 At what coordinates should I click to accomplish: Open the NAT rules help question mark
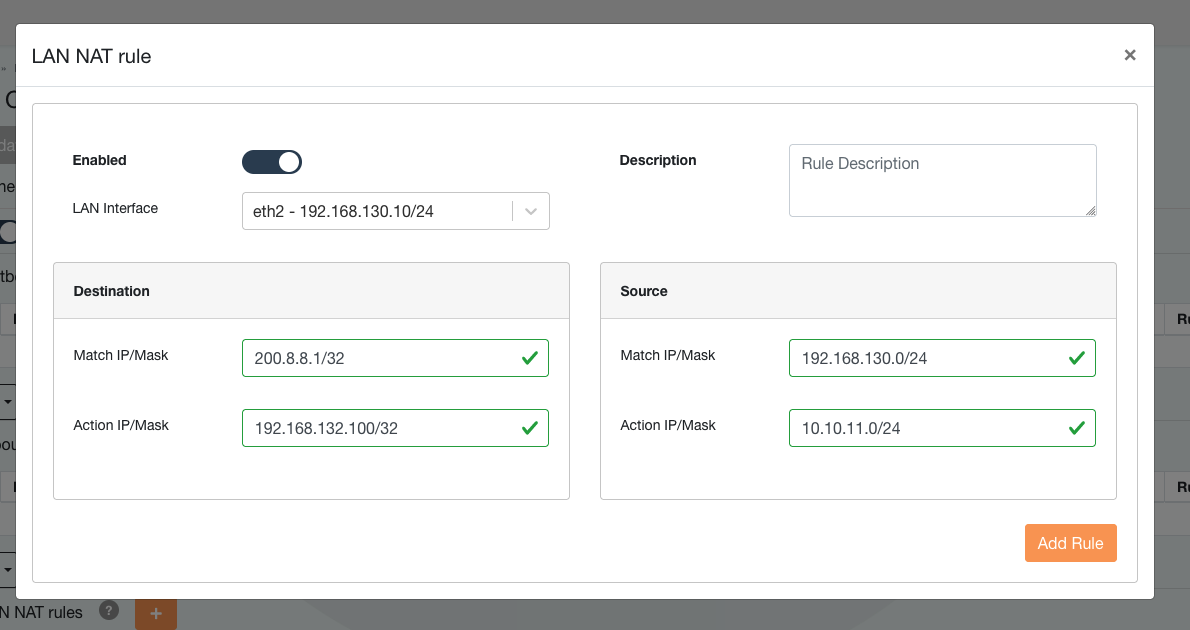[110, 611]
